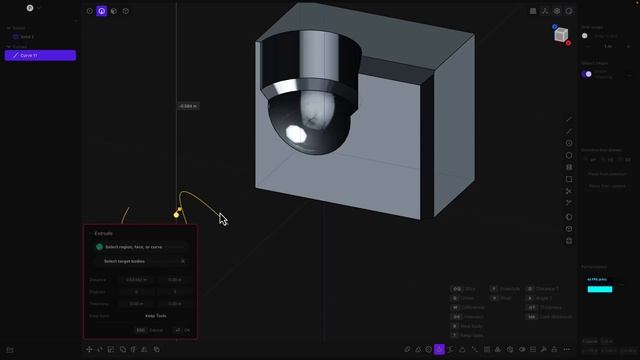Click the third selection mode icon top-left
Viewport: 640px width, 360px height.
114,11
